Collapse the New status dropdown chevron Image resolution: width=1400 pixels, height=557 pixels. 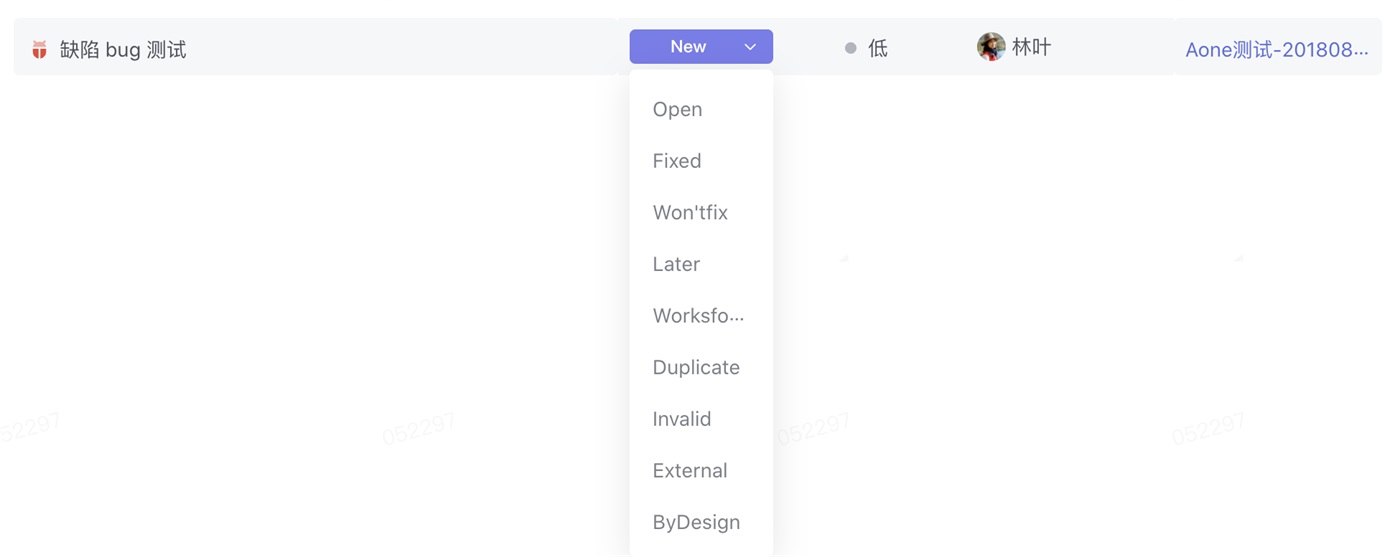[750, 47]
